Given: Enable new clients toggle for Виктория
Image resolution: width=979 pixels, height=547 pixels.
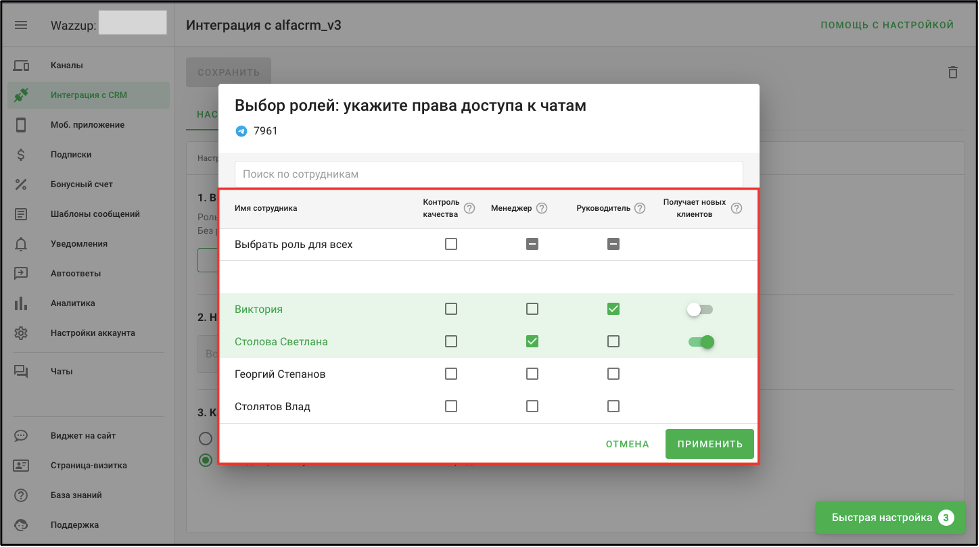Looking at the screenshot, I should [700, 310].
